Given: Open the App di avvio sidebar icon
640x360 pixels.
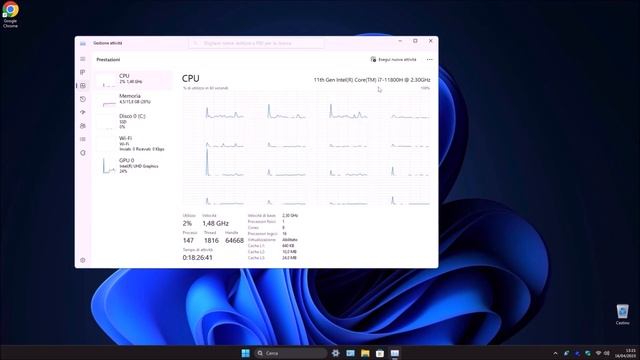Looking at the screenshot, I should 83,112.
